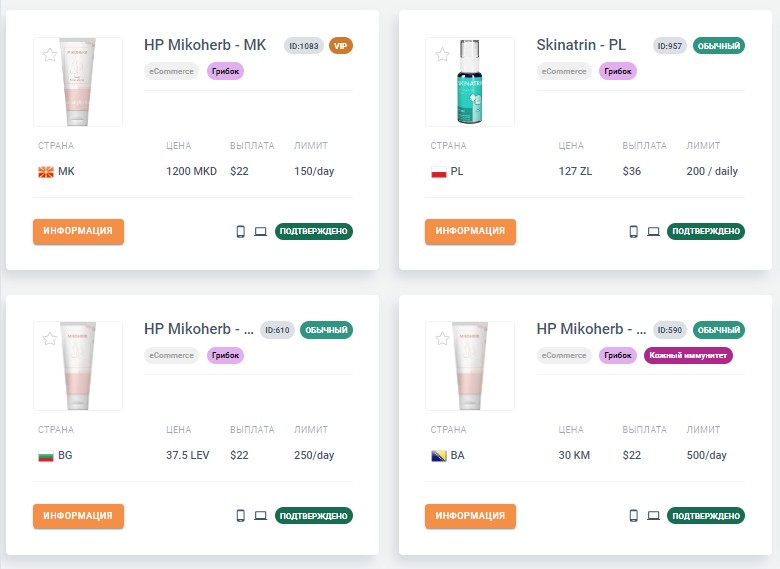
Task: Open ИНФОРМАЦИЯ for HP Mikoherb MK
Action: click(x=78, y=231)
